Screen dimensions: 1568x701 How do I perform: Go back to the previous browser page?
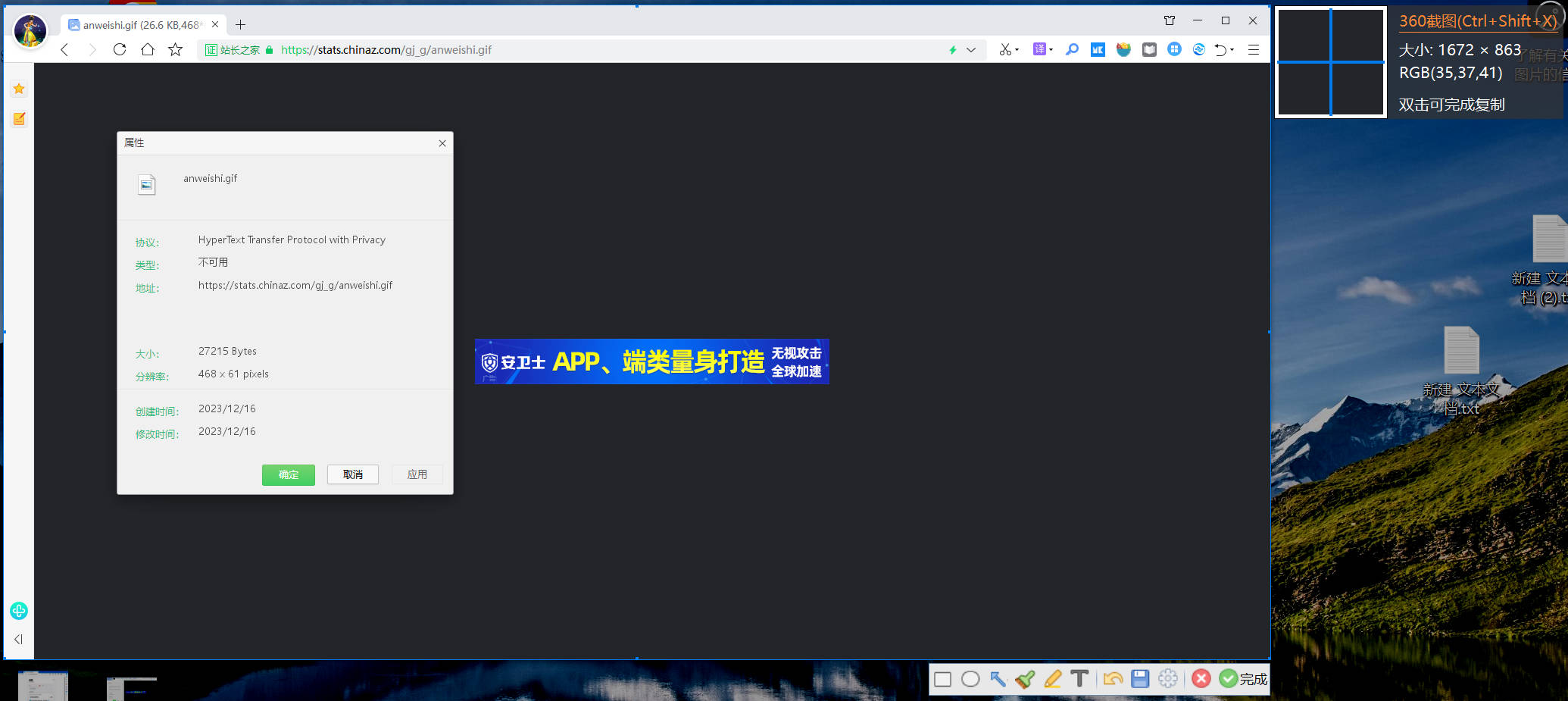64,50
